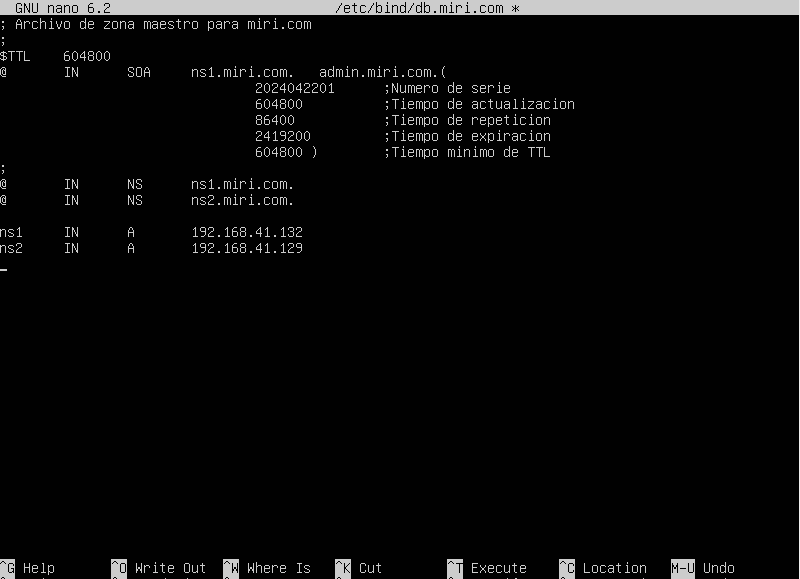The width and height of the screenshot is (800, 579).
Task: Place cursor on the SOA keyword
Action: [139, 72]
